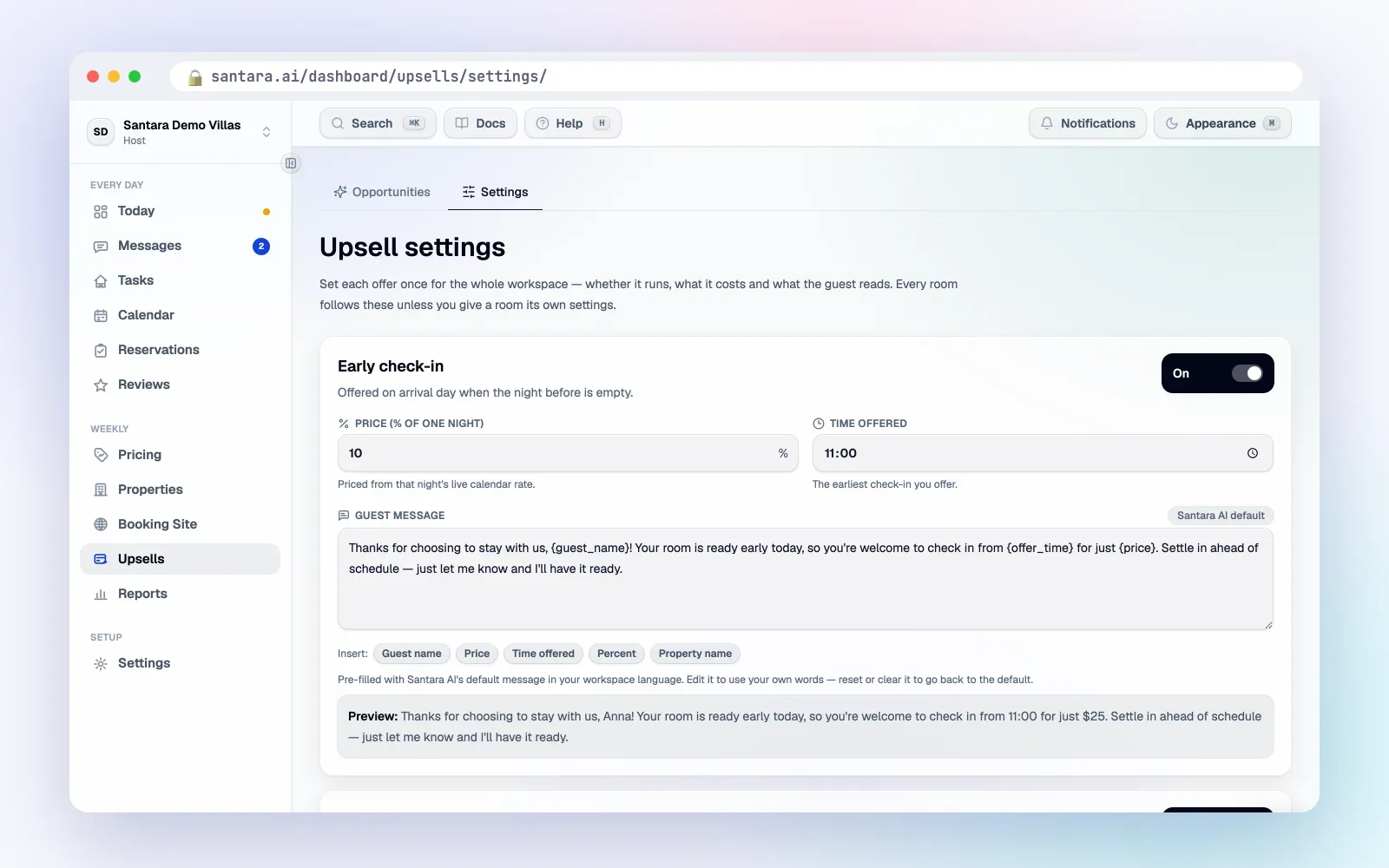Click the unread badge on Messages

coord(261,246)
